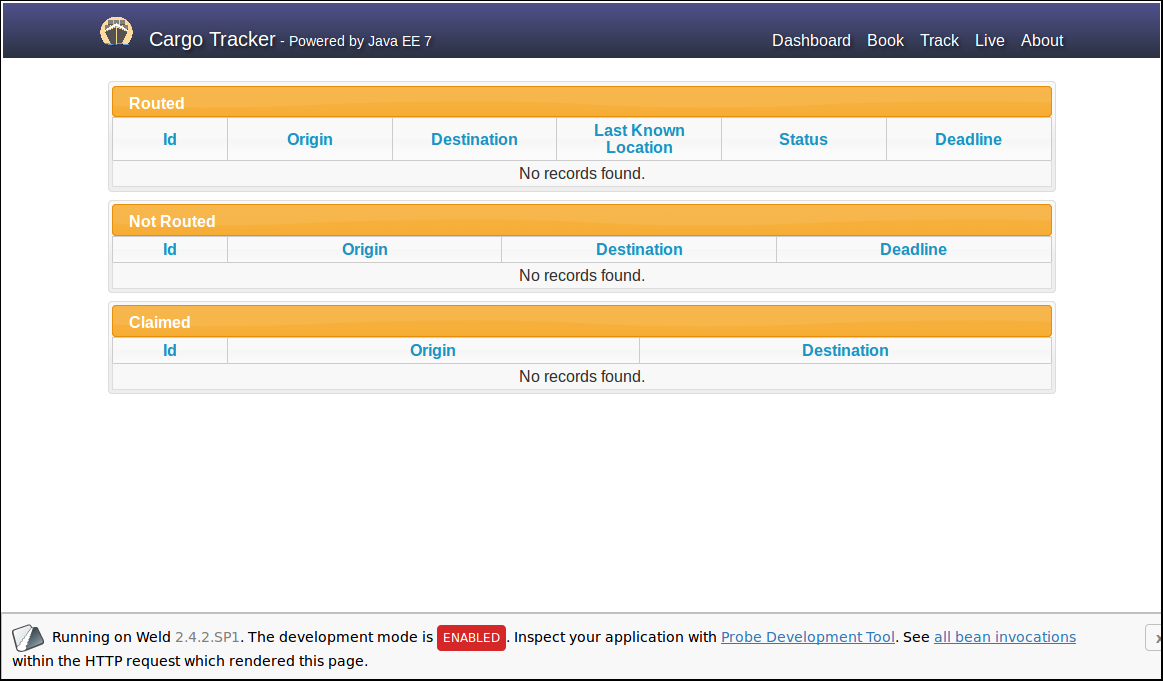The width and height of the screenshot is (1163, 681).
Task: Open the About page
Action: point(1042,40)
